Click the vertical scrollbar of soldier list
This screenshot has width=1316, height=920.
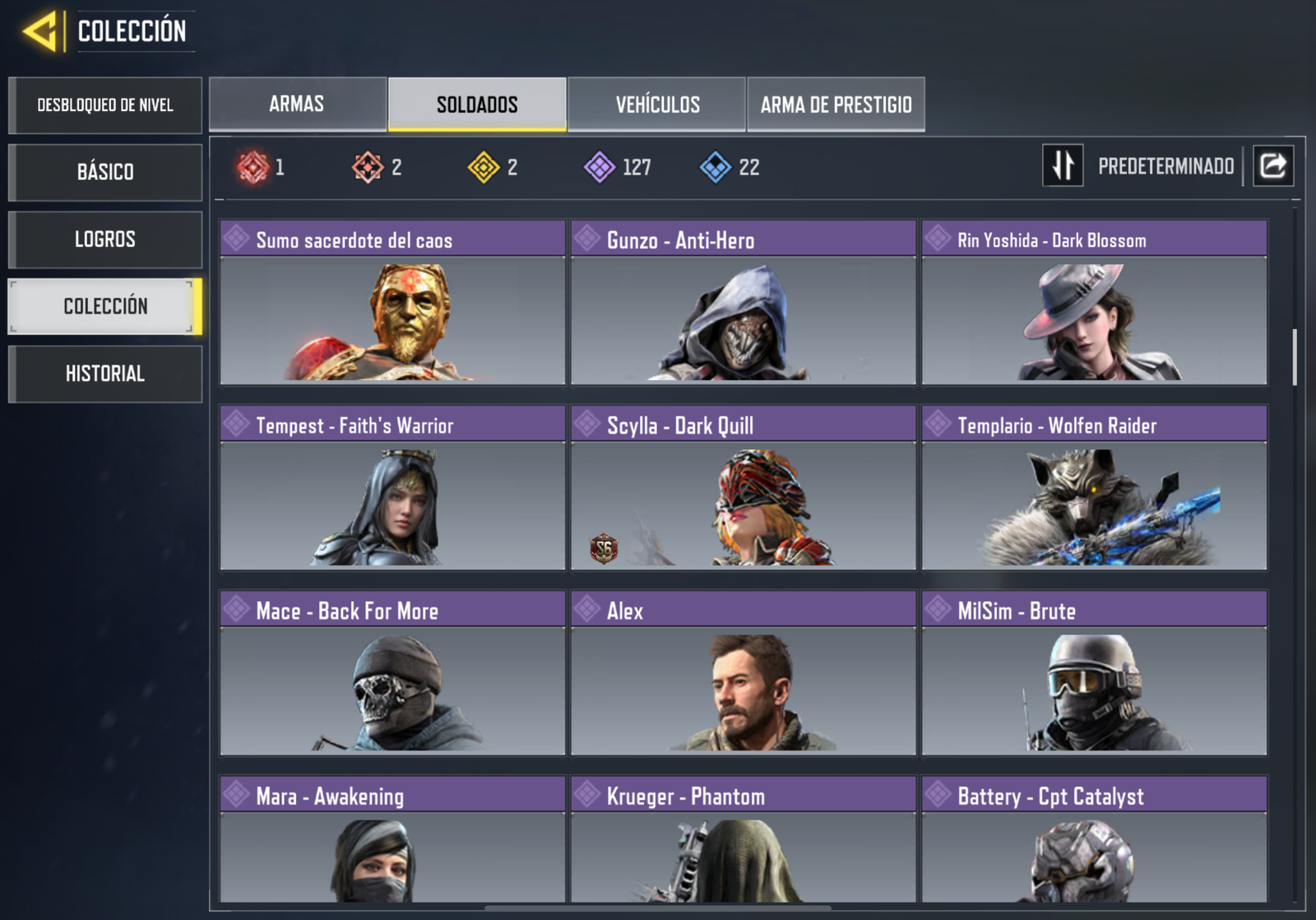click(1295, 357)
